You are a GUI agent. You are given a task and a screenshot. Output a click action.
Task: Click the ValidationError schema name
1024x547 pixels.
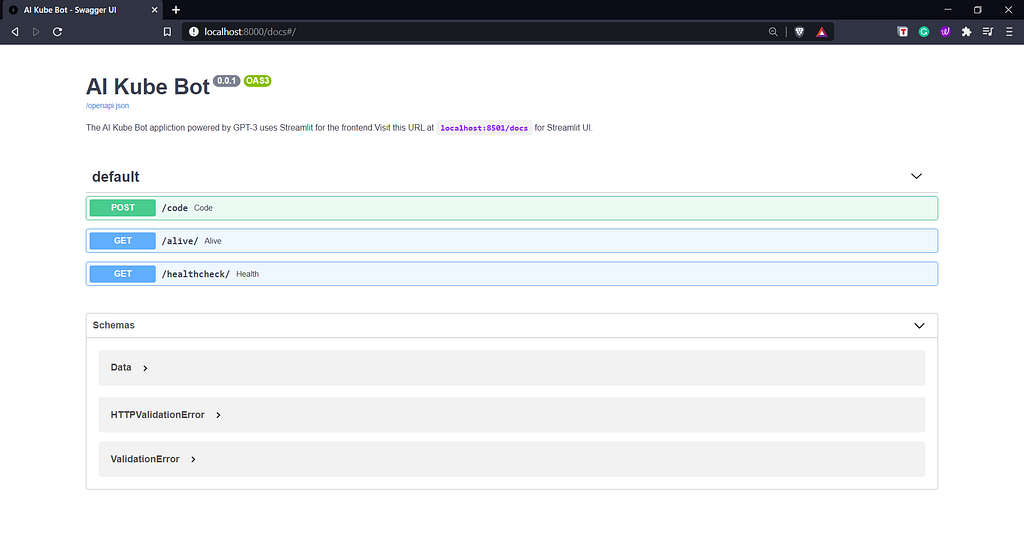coord(145,459)
